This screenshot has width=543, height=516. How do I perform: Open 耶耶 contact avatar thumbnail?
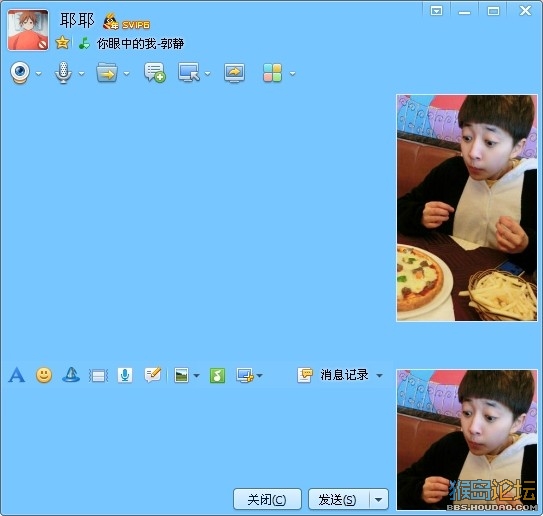28,30
